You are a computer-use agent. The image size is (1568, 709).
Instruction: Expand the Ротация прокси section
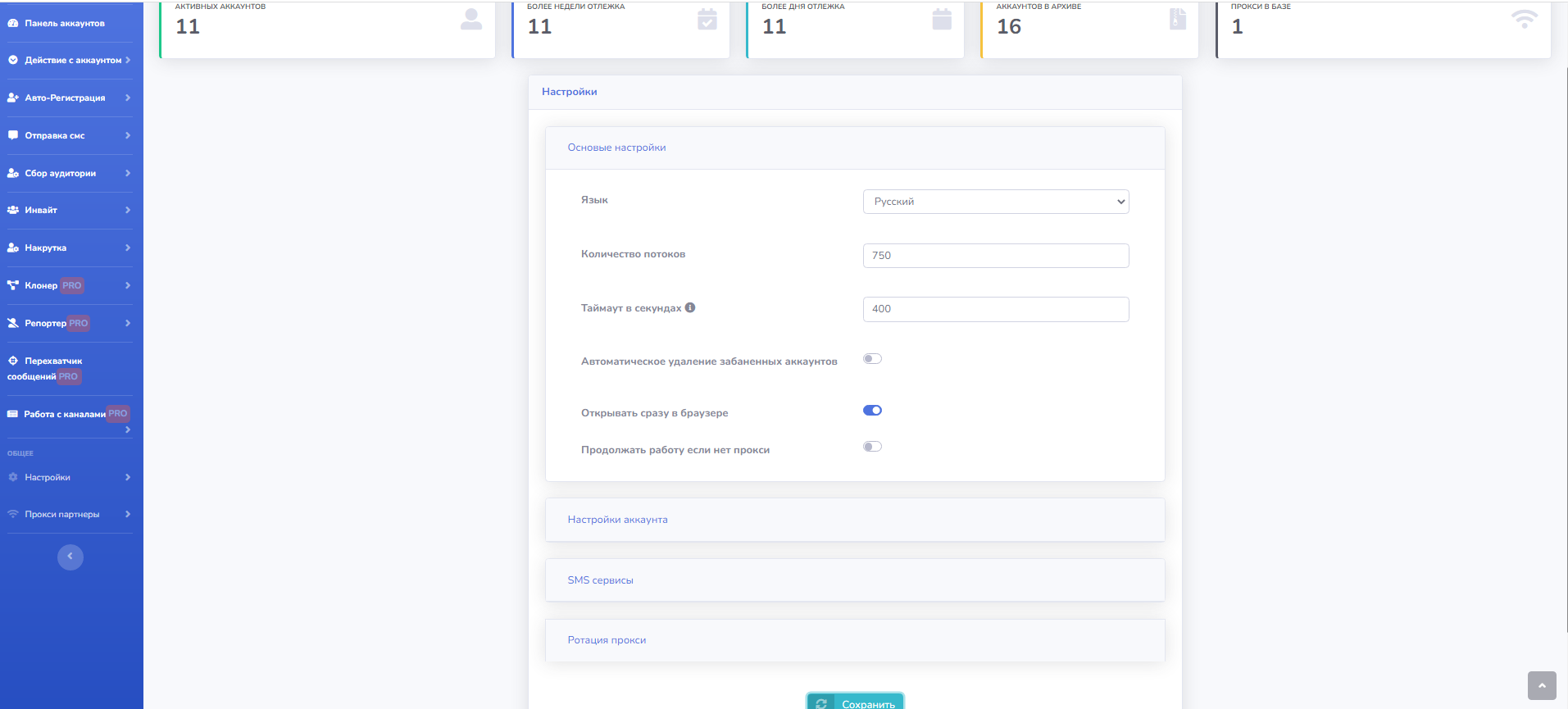point(607,640)
